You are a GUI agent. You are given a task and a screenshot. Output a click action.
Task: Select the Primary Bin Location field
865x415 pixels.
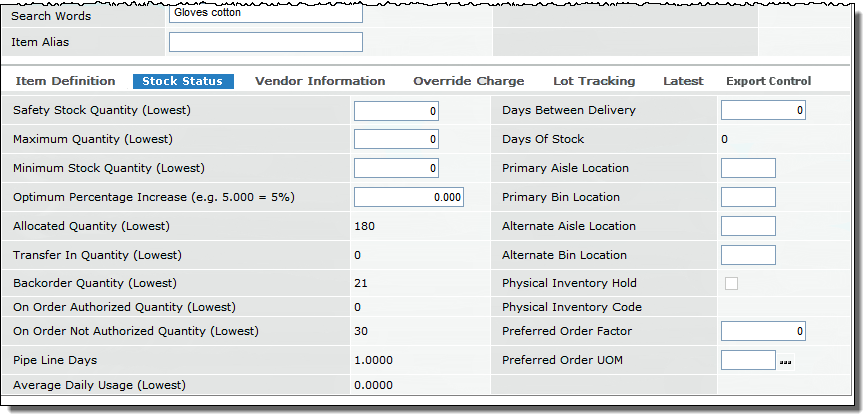coord(748,198)
